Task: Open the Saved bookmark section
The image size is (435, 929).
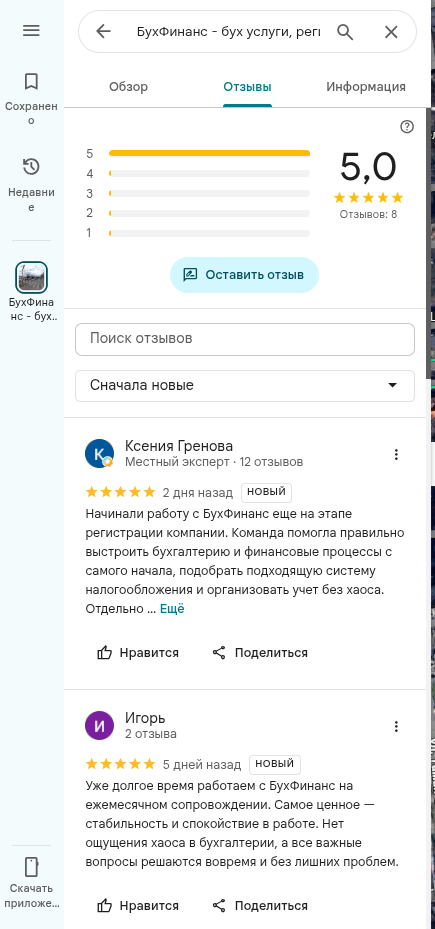Action: click(x=31, y=82)
